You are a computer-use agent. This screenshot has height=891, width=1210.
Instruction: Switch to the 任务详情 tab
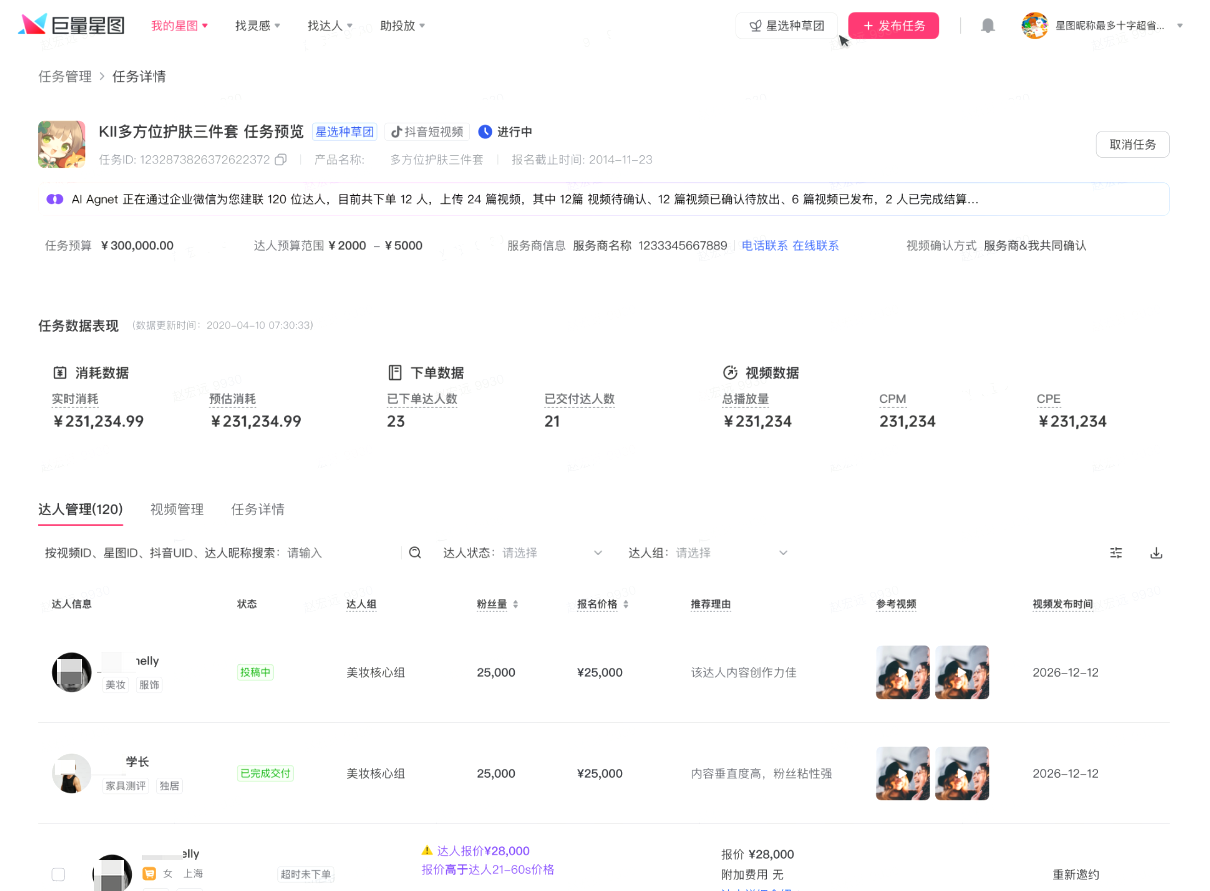[258, 509]
